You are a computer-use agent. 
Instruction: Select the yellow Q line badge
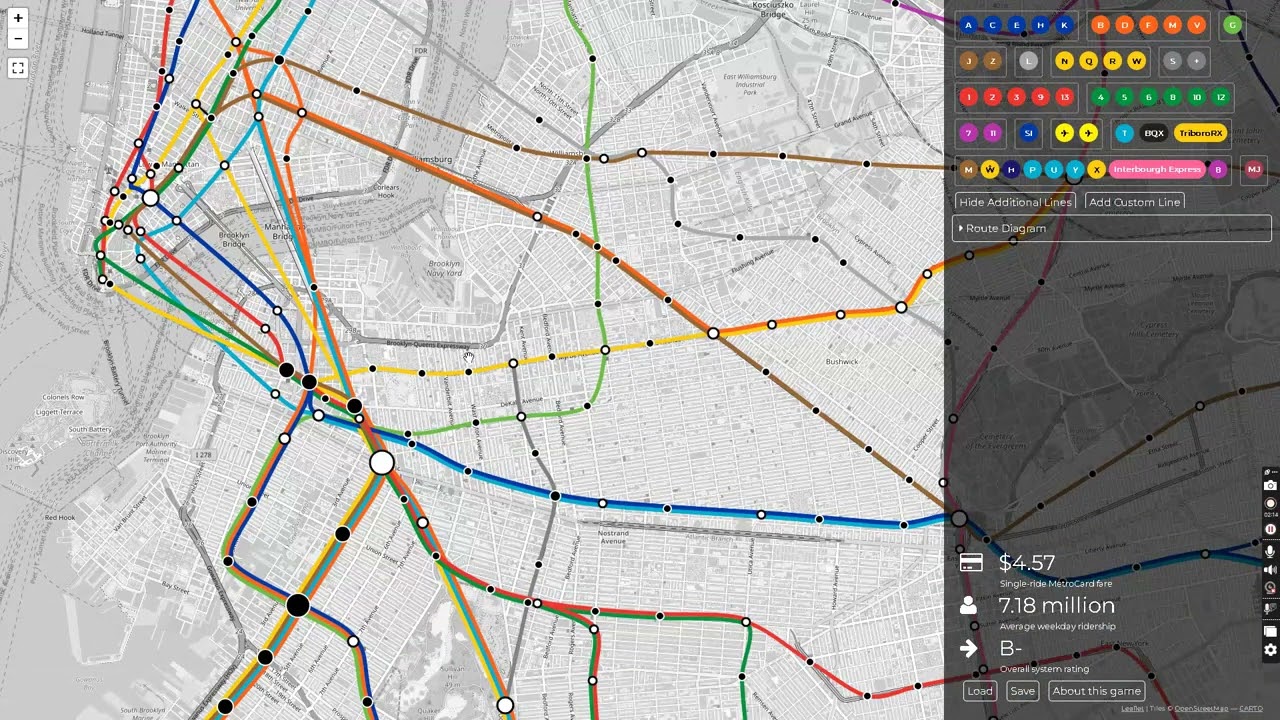[x=1088, y=61]
